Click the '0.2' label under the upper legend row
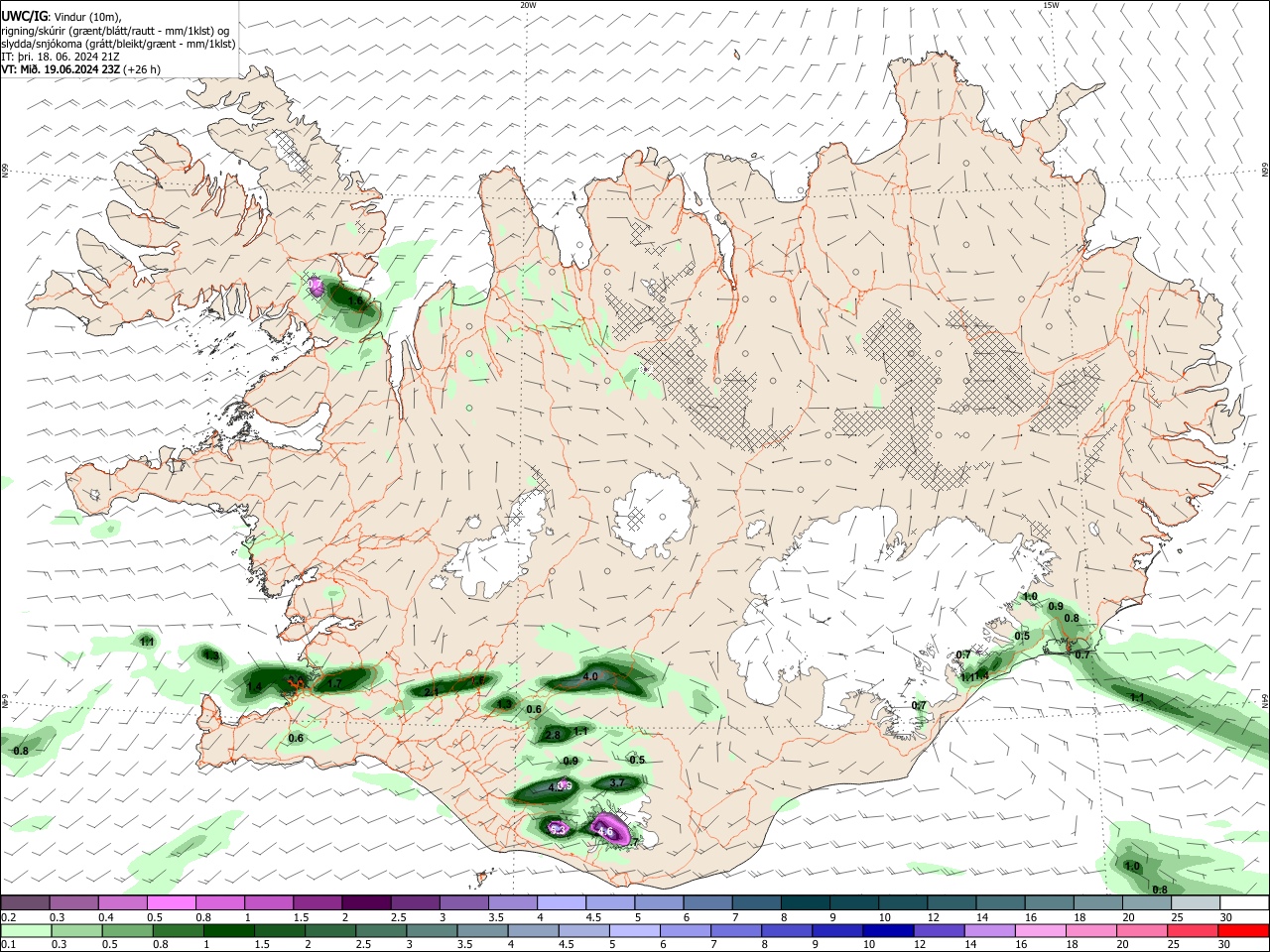Image resolution: width=1270 pixels, height=952 pixels. click(x=8, y=917)
